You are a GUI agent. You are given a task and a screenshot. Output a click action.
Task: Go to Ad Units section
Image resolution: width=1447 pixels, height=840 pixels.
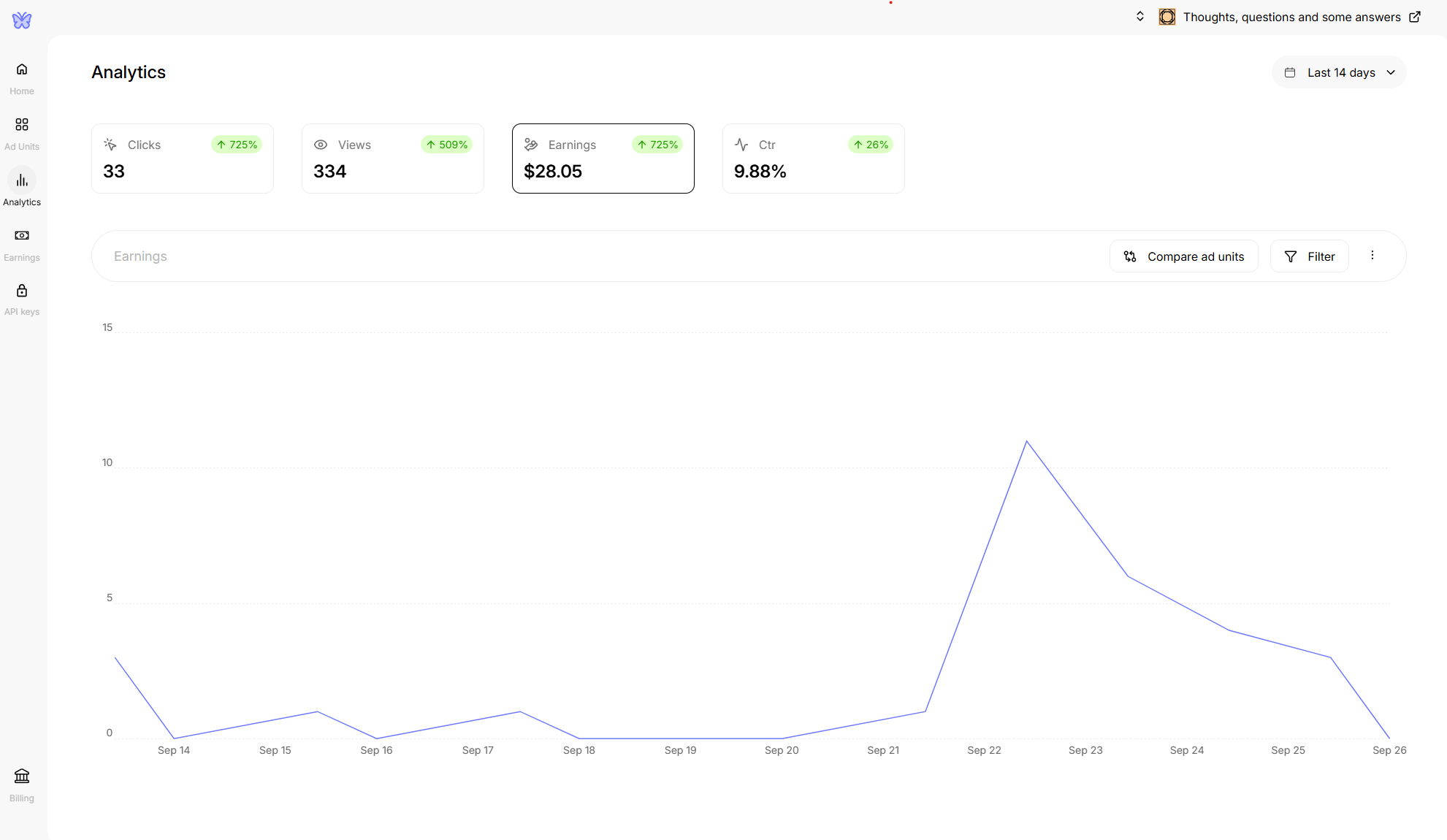coord(22,125)
